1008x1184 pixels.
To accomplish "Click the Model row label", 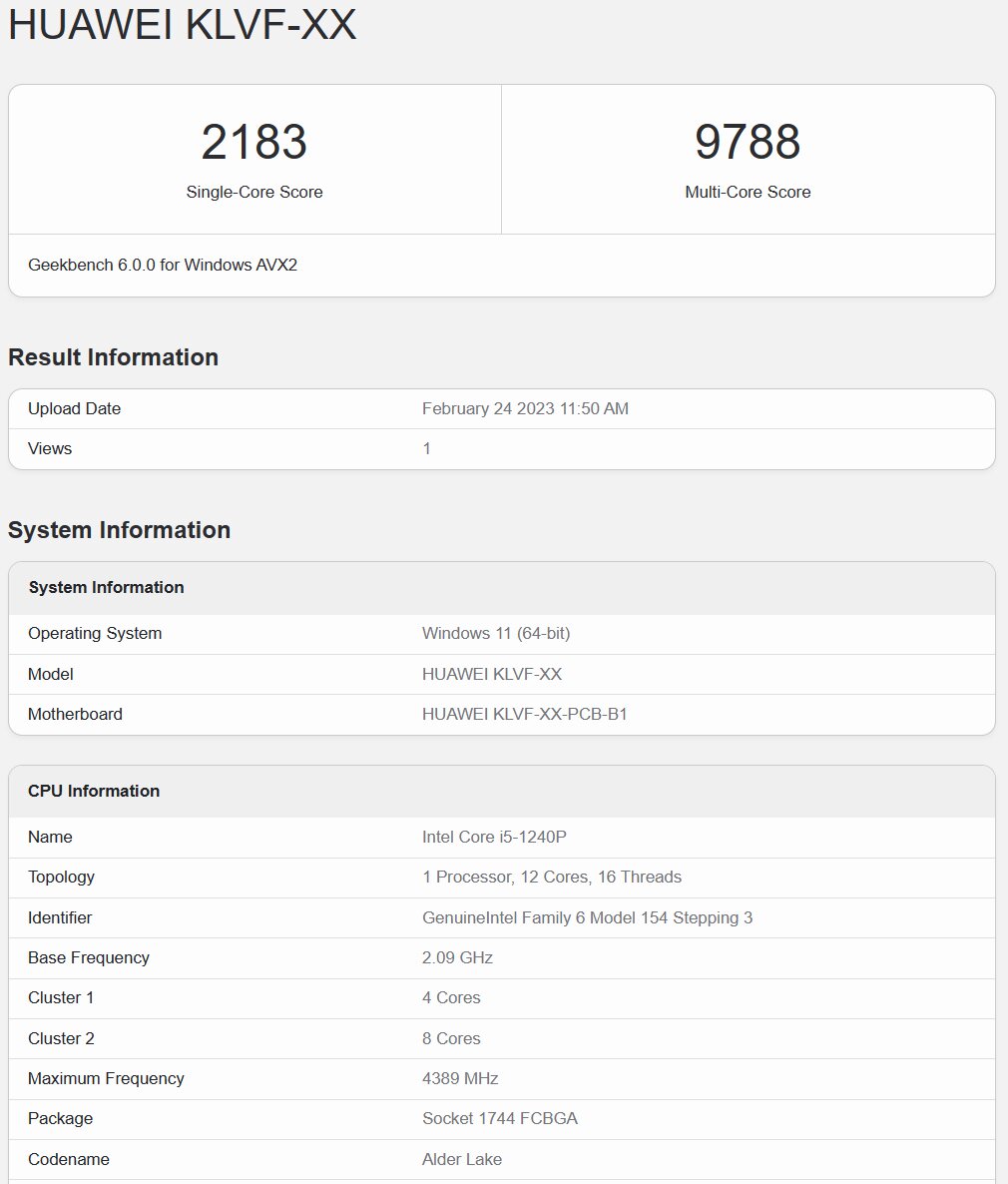I will pos(51,674).
